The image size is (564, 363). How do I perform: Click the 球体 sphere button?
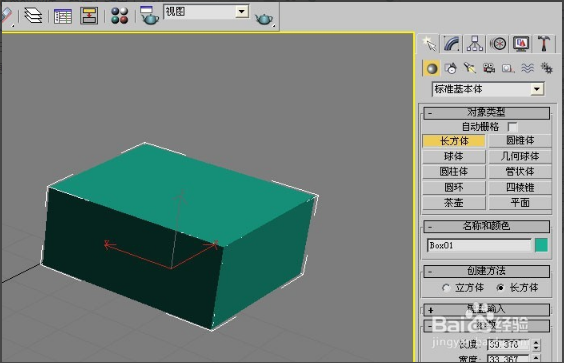(454, 156)
